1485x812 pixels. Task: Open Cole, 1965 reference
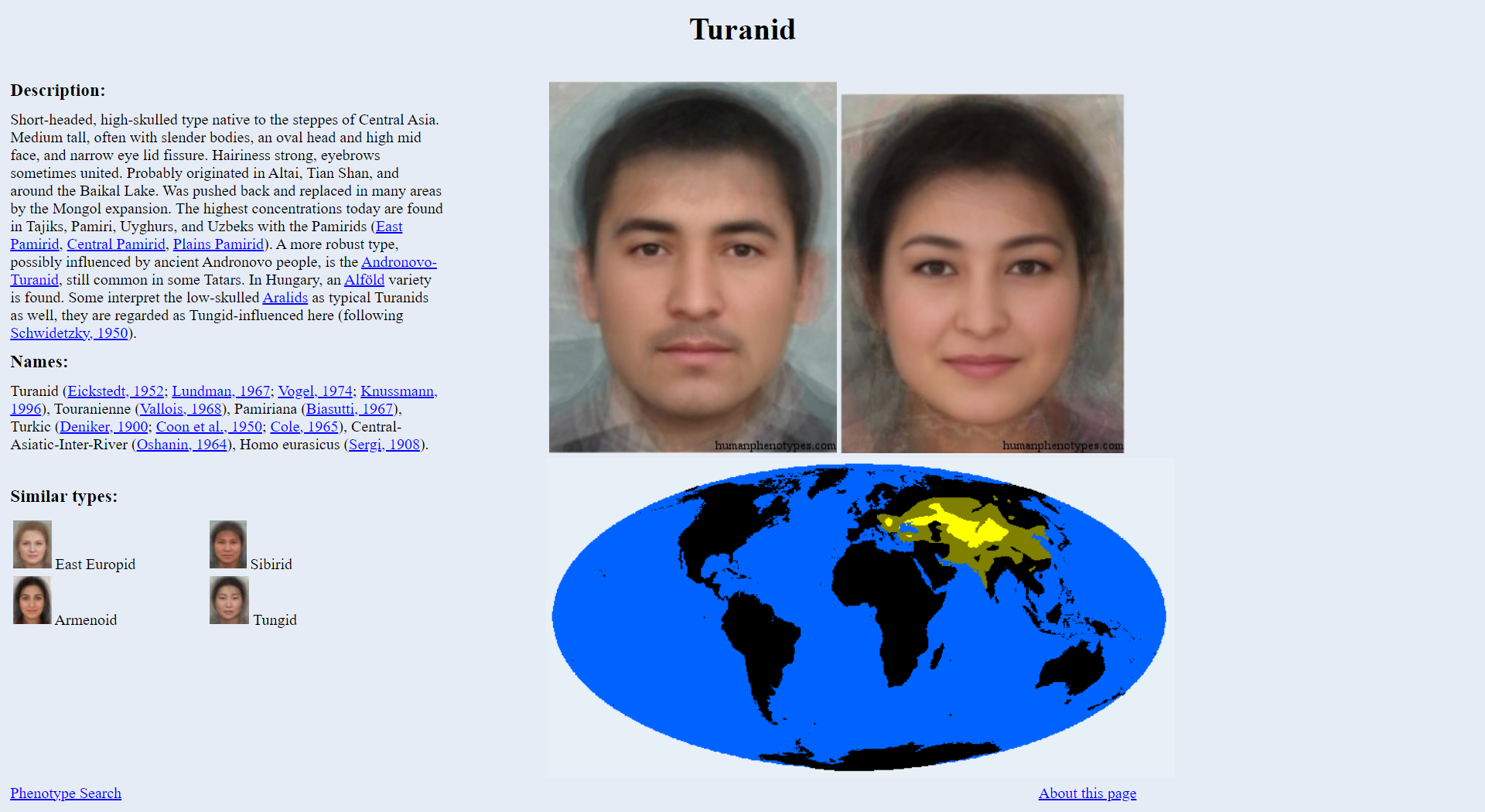[304, 427]
